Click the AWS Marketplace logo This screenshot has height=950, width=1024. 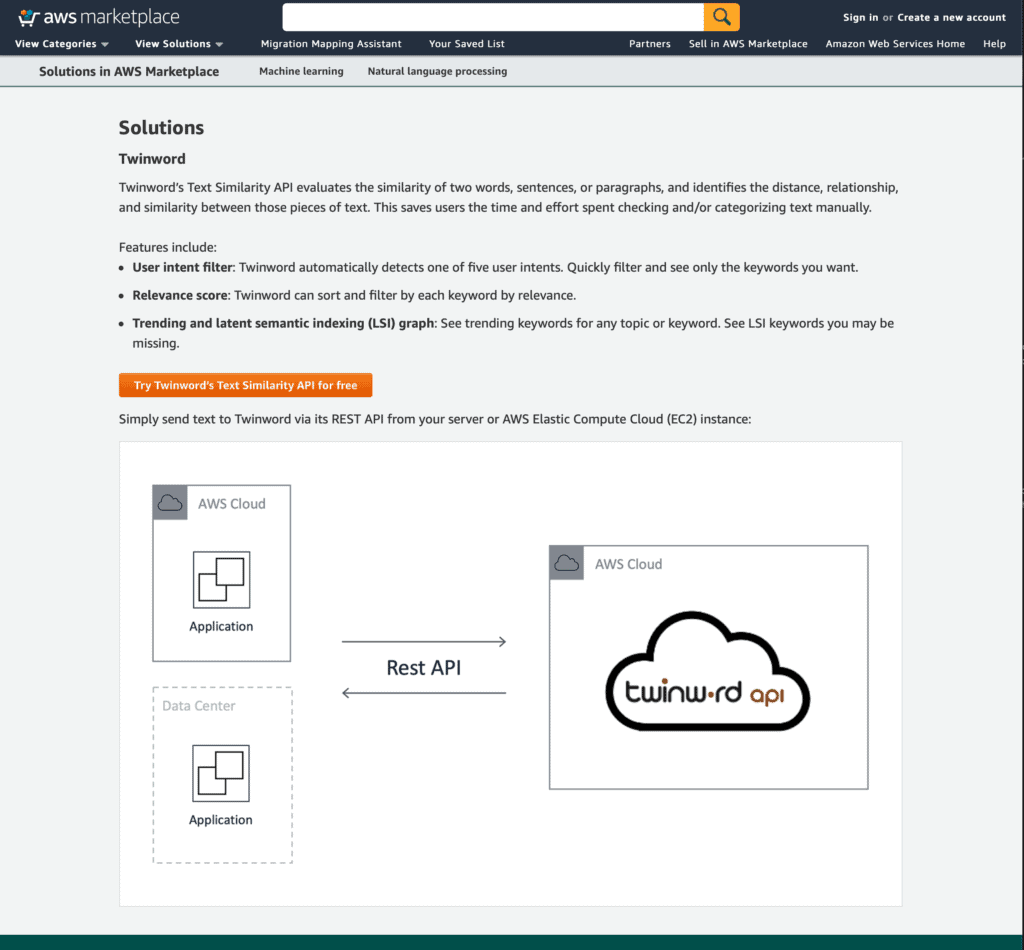click(99, 18)
